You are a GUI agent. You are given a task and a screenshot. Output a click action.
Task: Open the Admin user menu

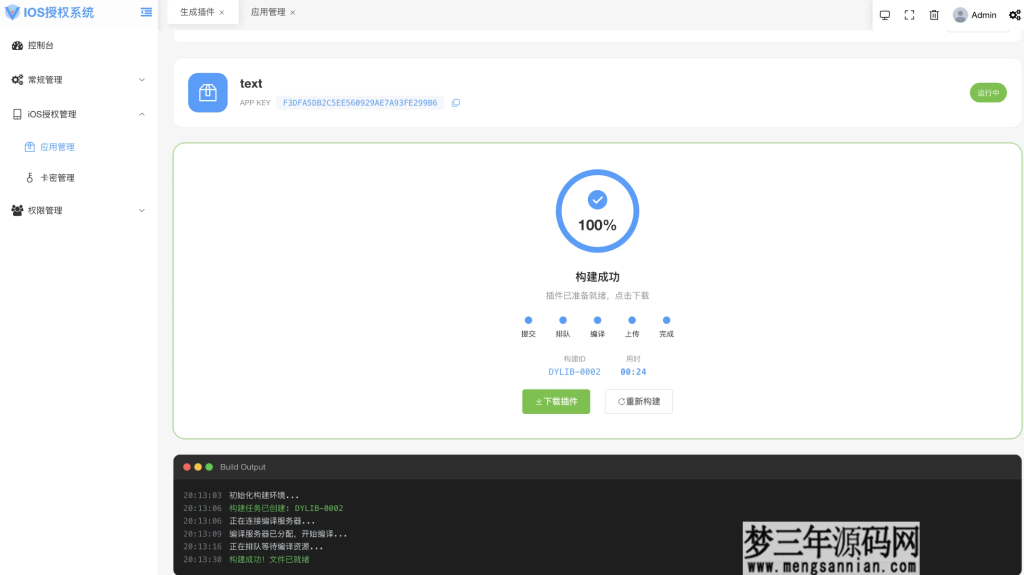point(974,15)
